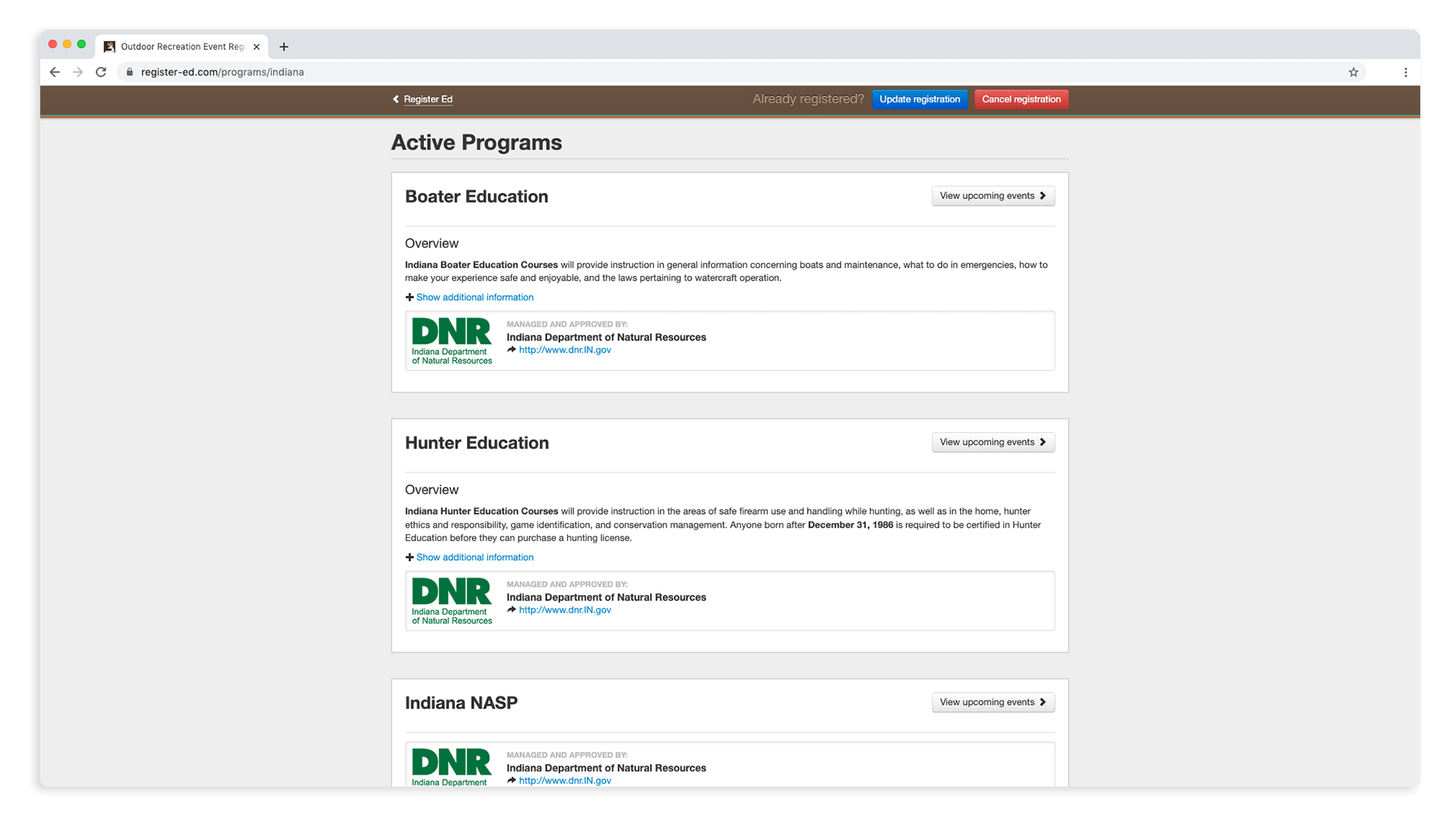
Task: Click the DNR logo in Boater Education card
Action: (x=452, y=341)
